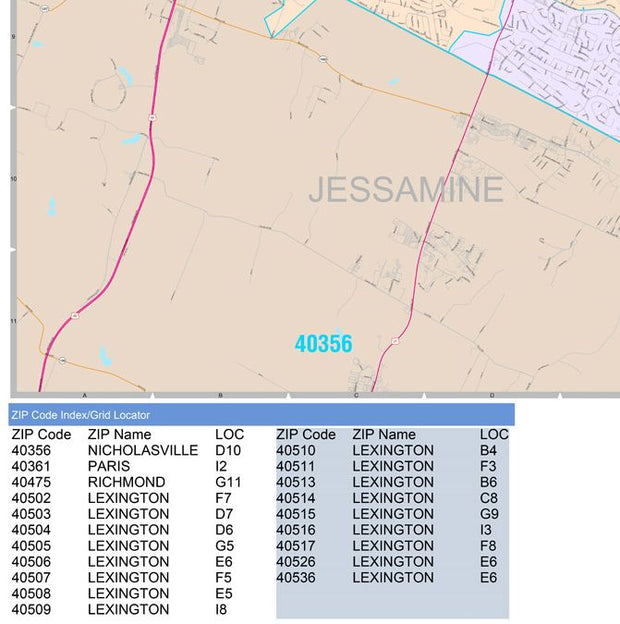
Task: Click ZIP code 40509 in left table
Action: pyautogui.click(x=36, y=609)
